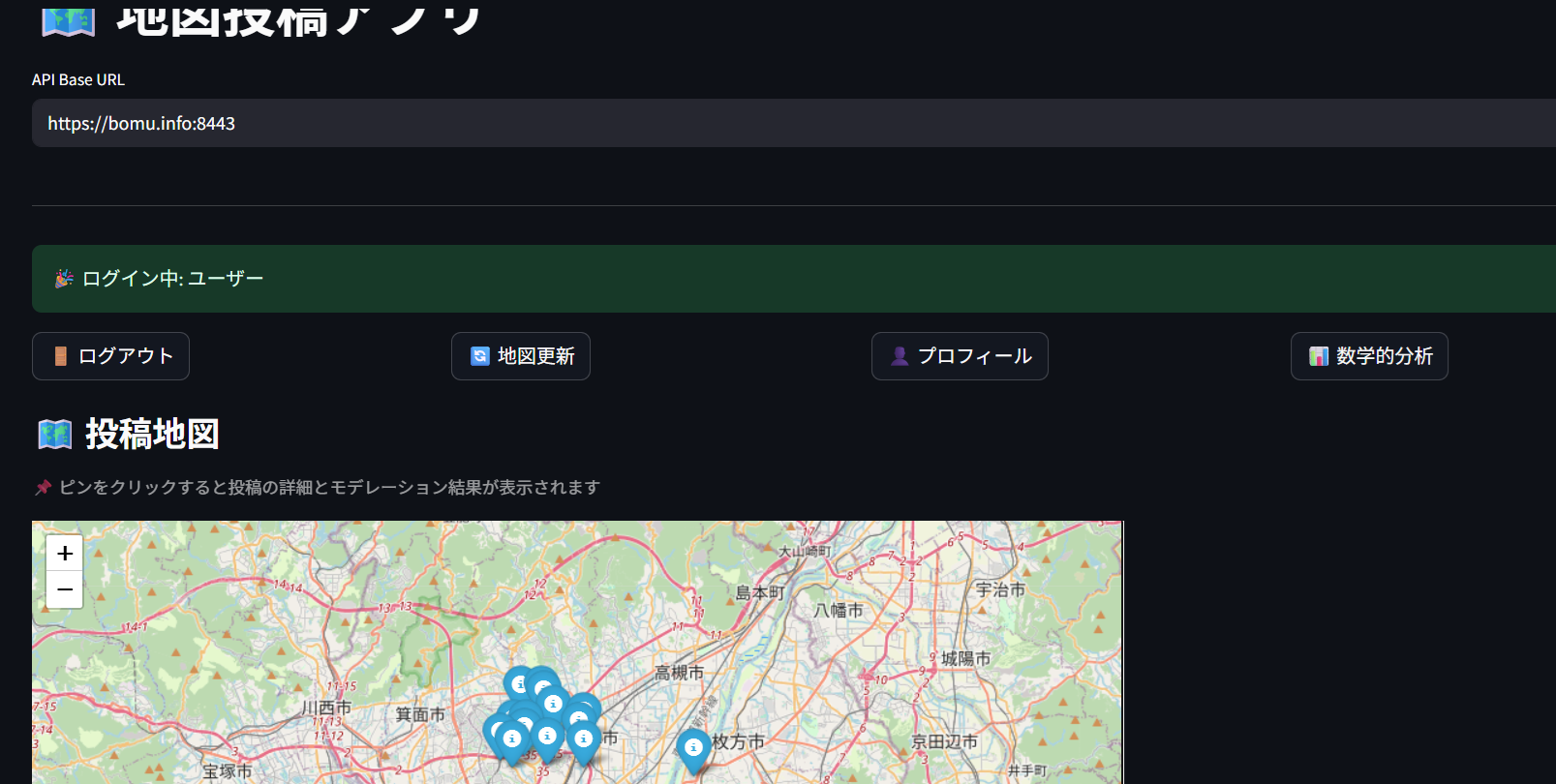Select the frontmost bottom-left pin in the cluster
This screenshot has height=784, width=1556.
click(x=512, y=739)
